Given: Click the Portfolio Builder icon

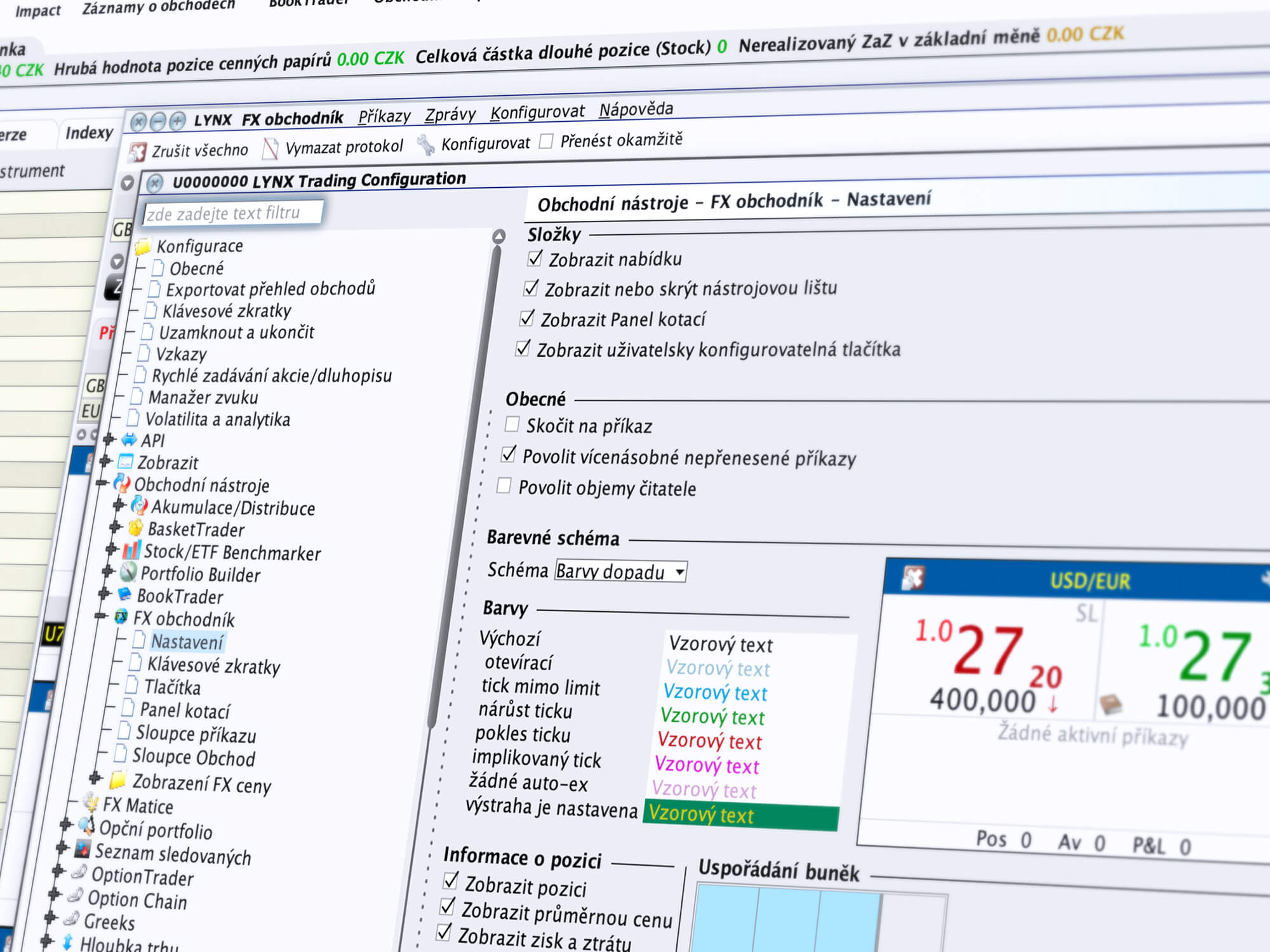Looking at the screenshot, I should click(128, 572).
